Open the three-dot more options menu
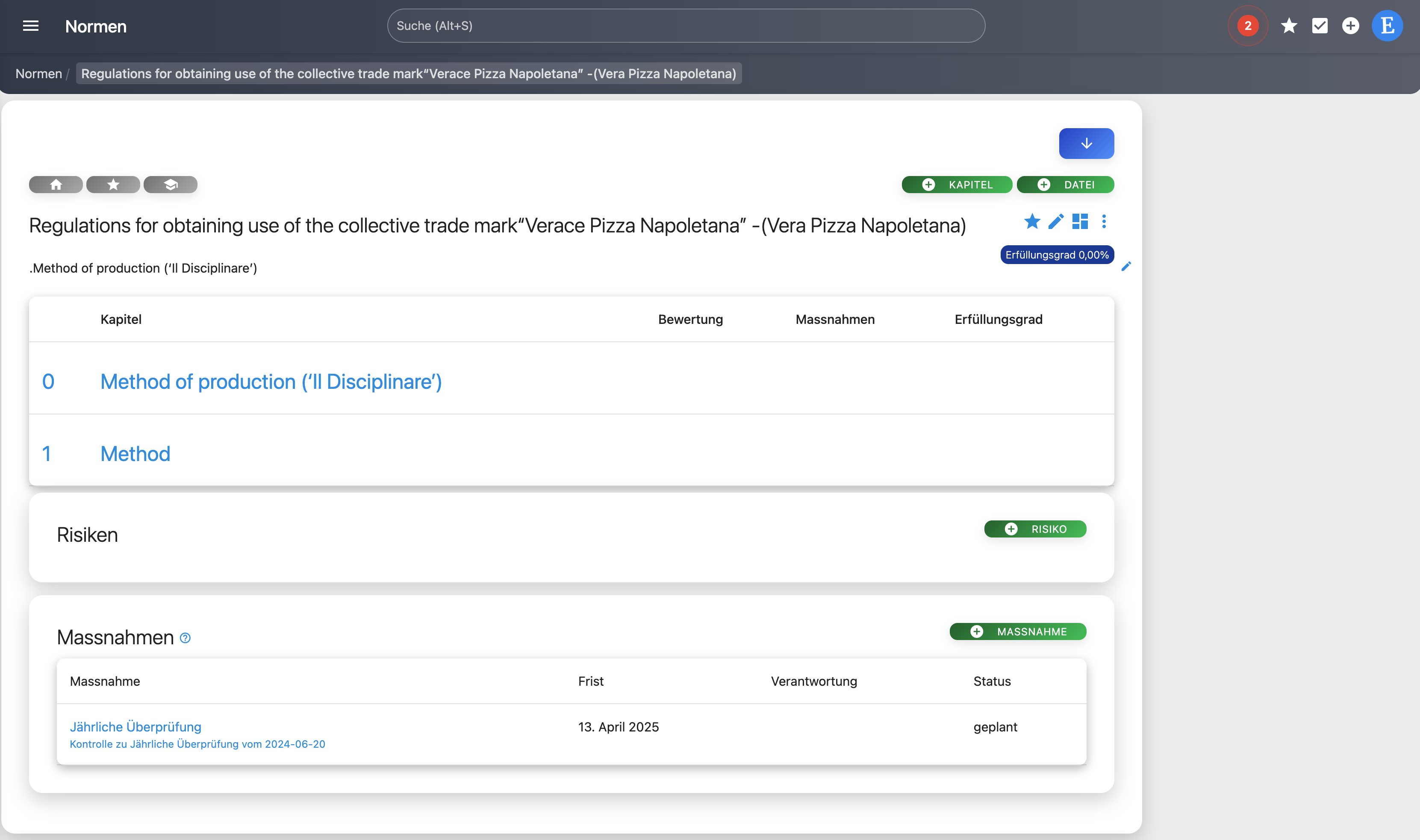The width and height of the screenshot is (1420, 840). (x=1104, y=221)
